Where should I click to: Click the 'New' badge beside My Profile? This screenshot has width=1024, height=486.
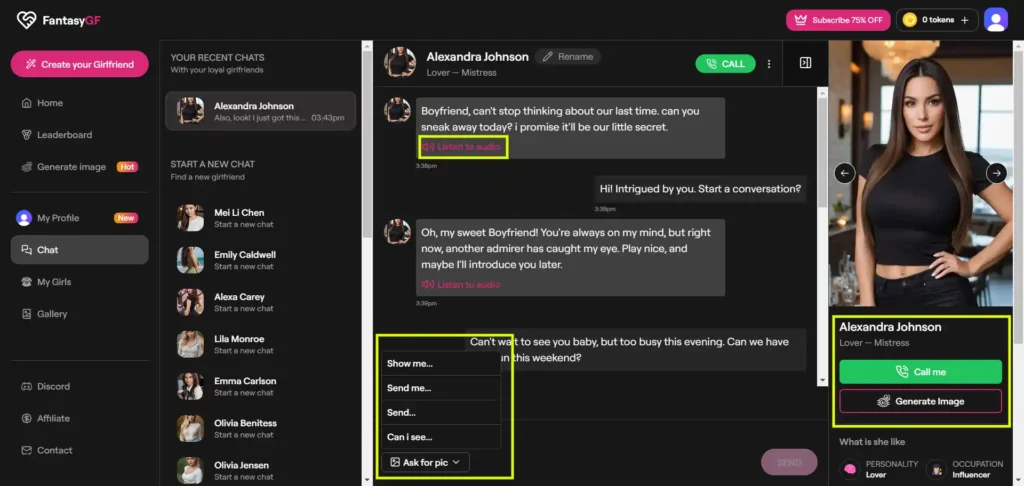click(x=125, y=218)
